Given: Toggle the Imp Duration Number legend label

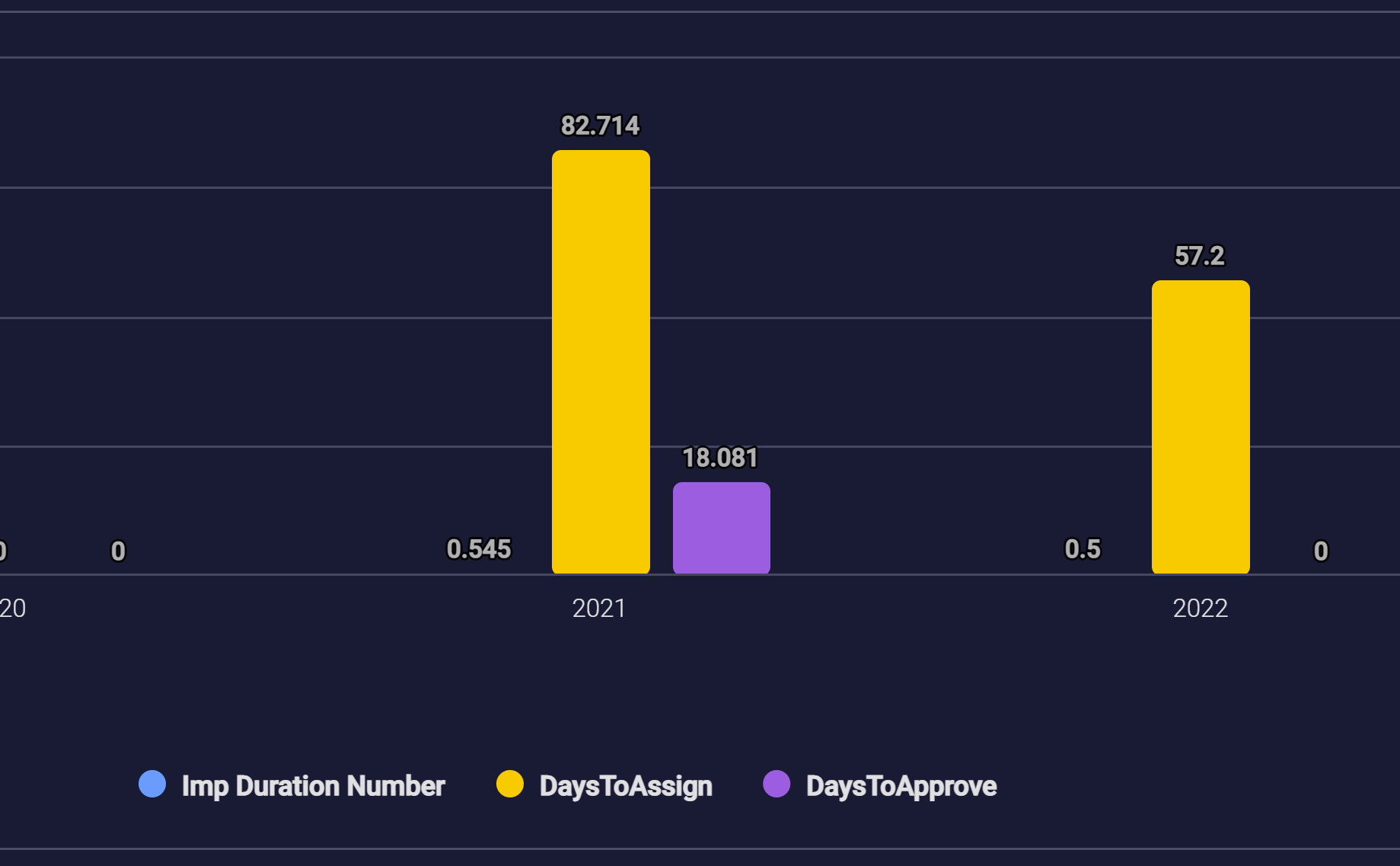Looking at the screenshot, I should tap(313, 786).
